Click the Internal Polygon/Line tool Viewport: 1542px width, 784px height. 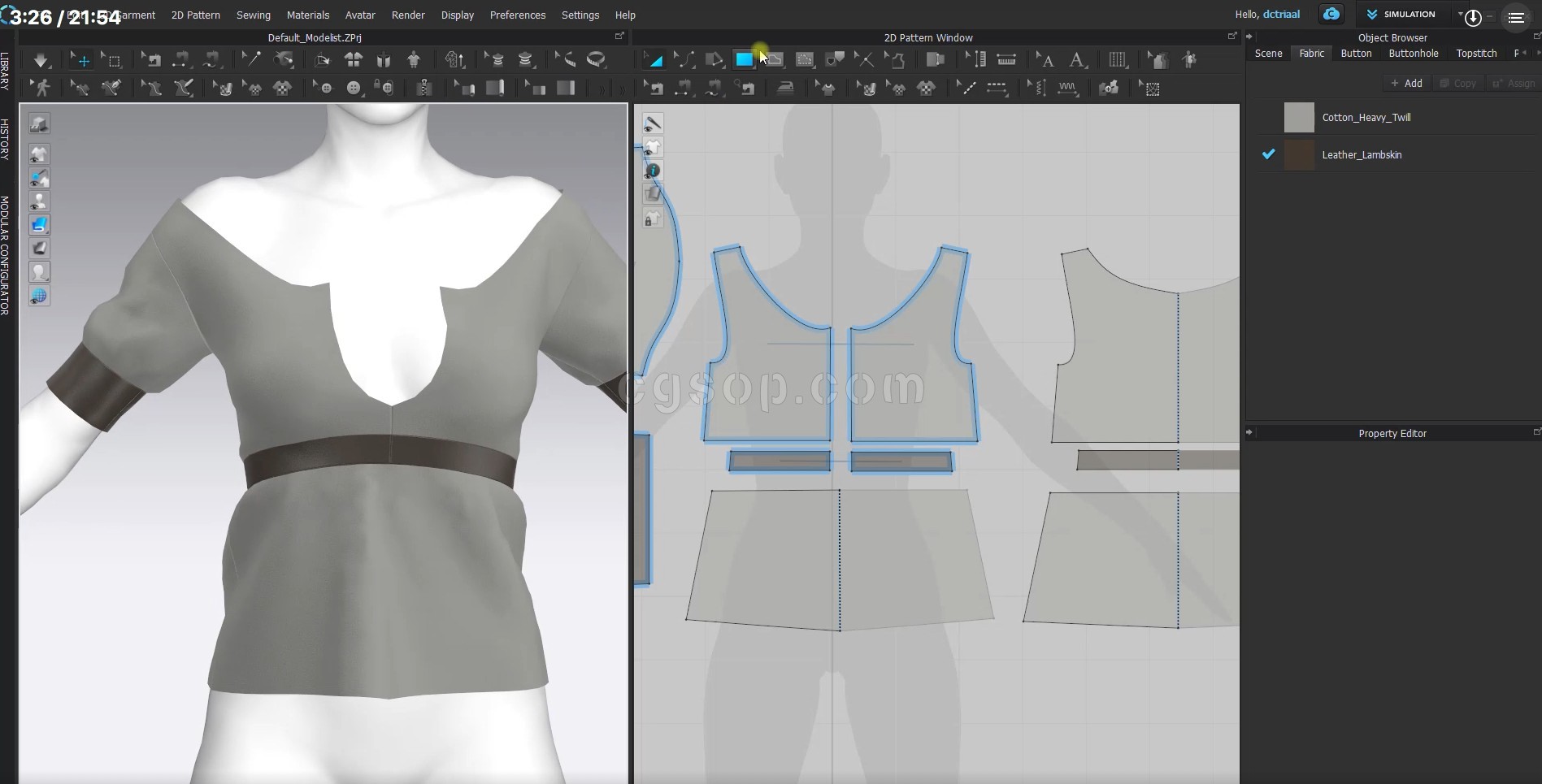click(x=774, y=59)
